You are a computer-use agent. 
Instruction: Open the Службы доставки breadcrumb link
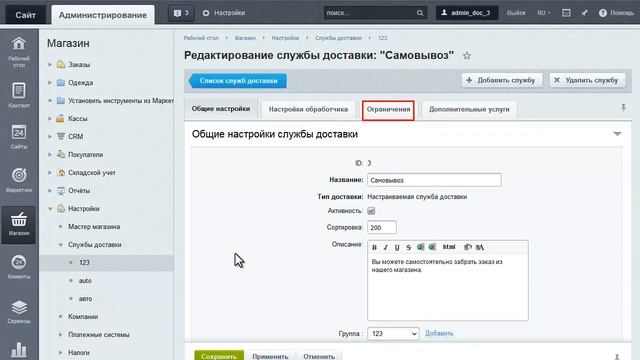click(x=338, y=38)
